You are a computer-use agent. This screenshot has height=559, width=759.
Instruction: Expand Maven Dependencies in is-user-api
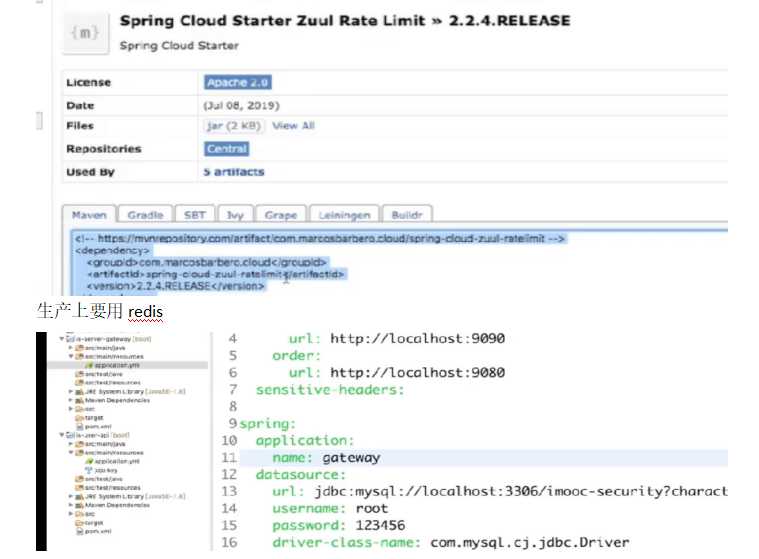click(x=71, y=505)
